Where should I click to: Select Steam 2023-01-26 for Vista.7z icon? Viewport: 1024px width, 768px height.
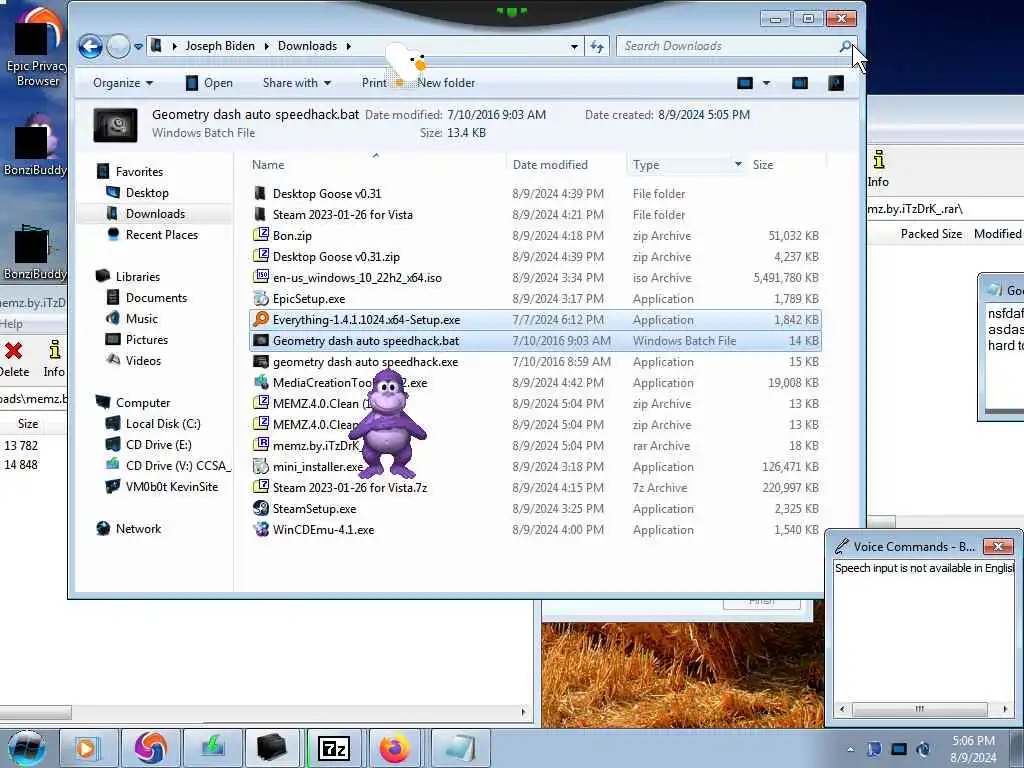(x=261, y=487)
